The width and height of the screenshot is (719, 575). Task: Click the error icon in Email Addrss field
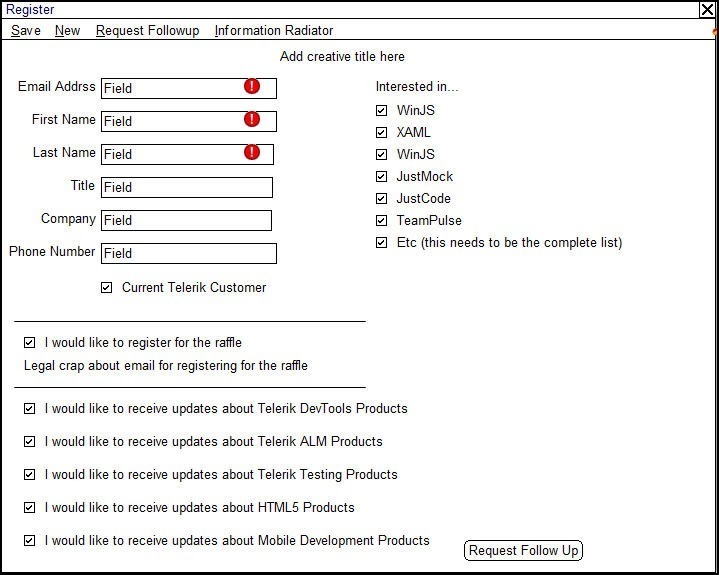(252, 86)
